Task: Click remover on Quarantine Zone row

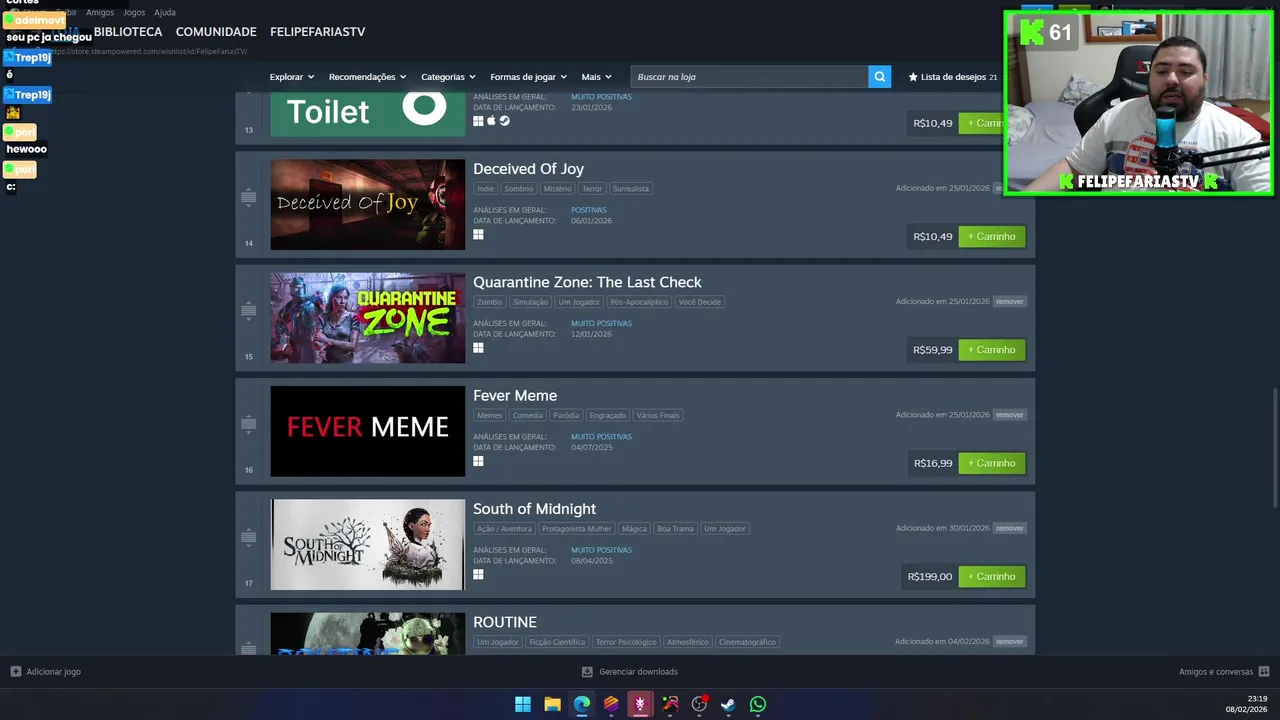Action: click(x=1009, y=301)
